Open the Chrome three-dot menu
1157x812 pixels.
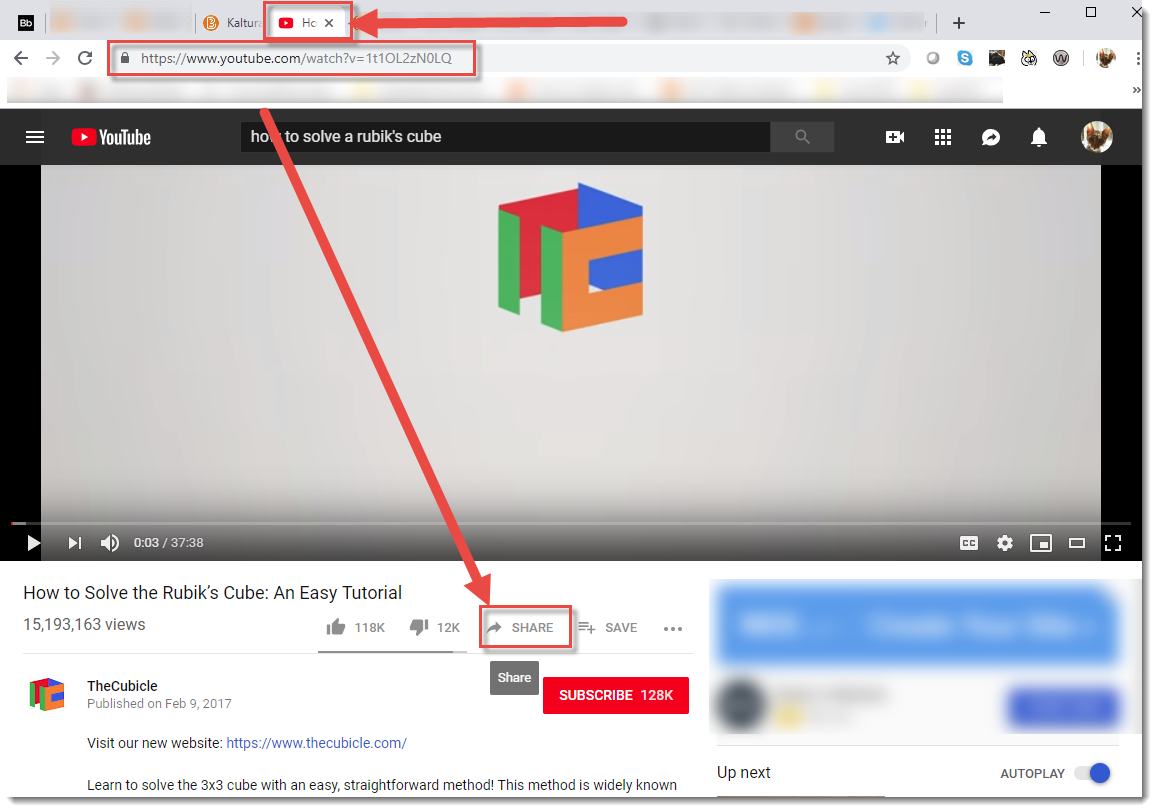tap(1139, 58)
